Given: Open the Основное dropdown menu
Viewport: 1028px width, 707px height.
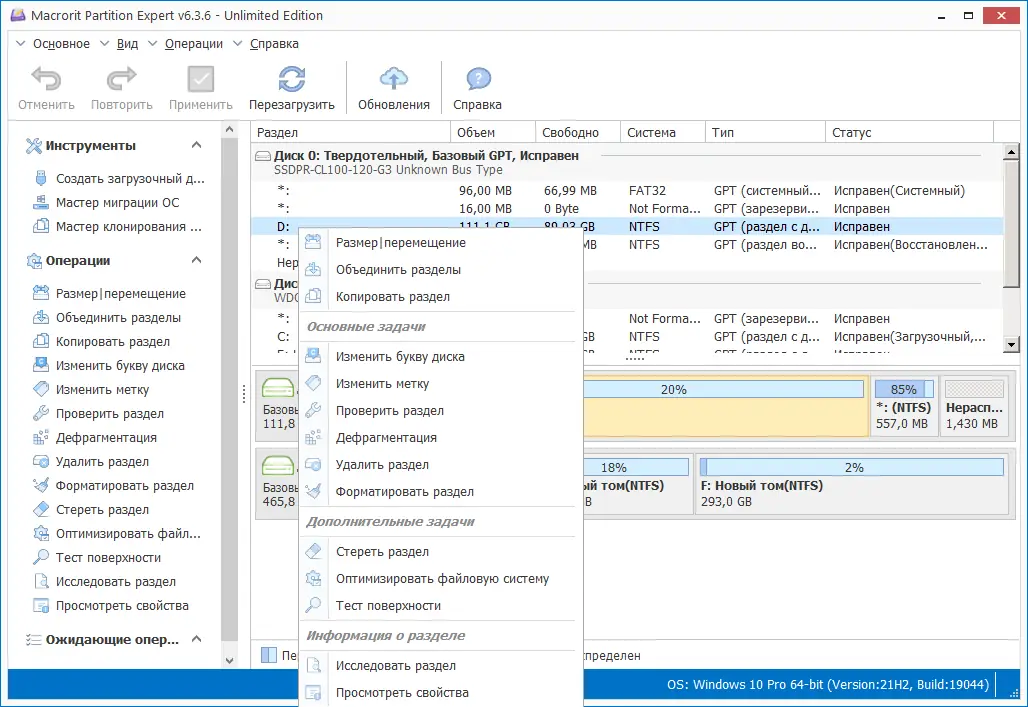Looking at the screenshot, I should pyautogui.click(x=60, y=44).
